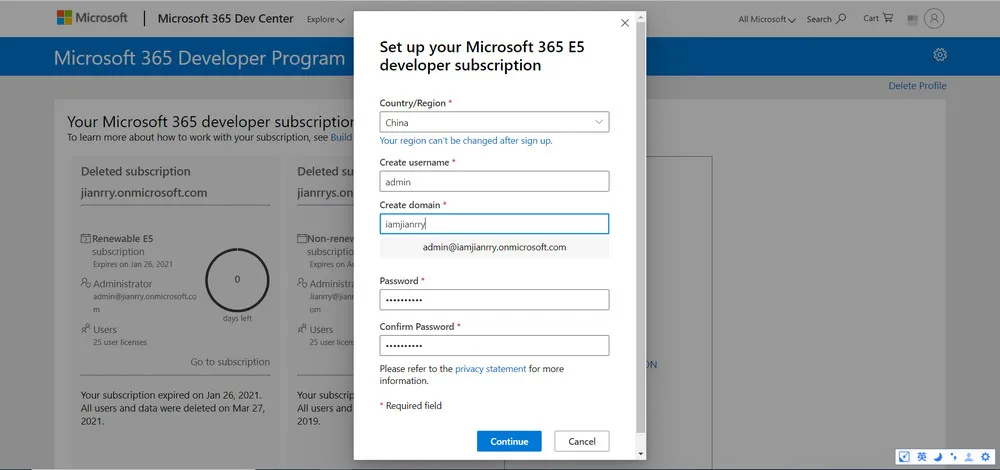The image size is (1000, 470).
Task: Toggle the IME moon half-width icon
Action: (x=937, y=457)
